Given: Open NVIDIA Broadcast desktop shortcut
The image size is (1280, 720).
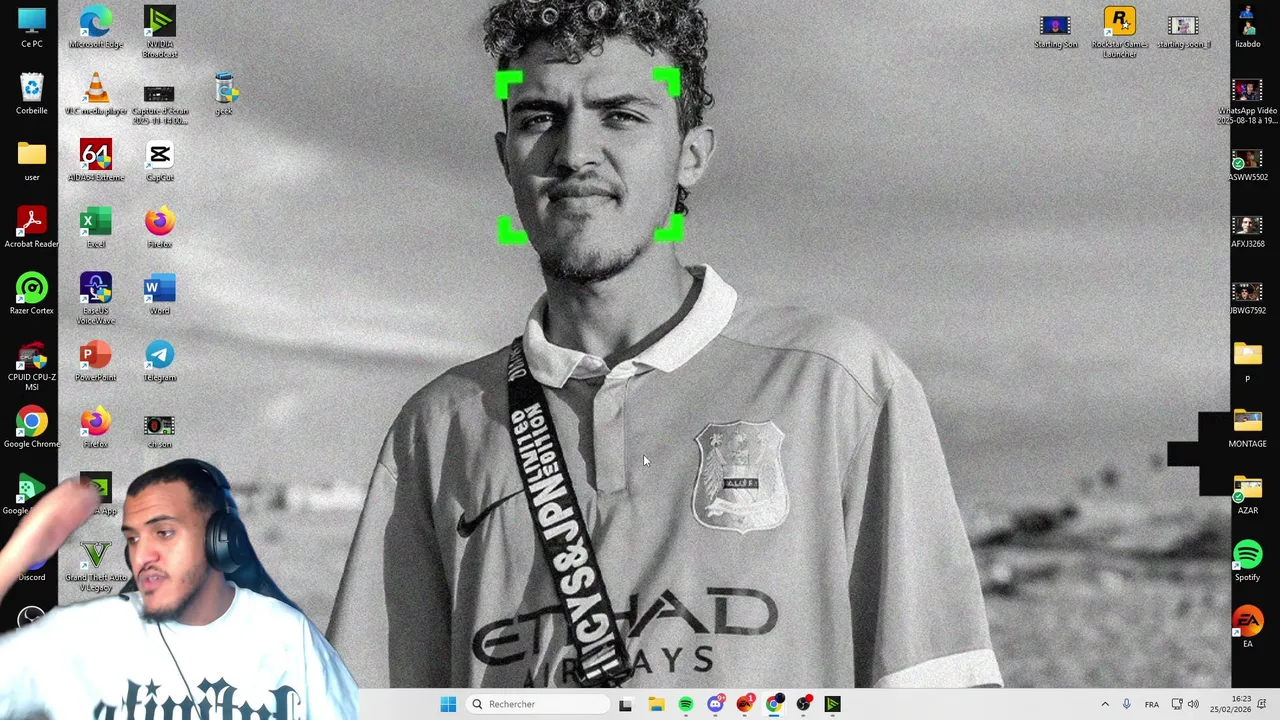Looking at the screenshot, I should 160,32.
